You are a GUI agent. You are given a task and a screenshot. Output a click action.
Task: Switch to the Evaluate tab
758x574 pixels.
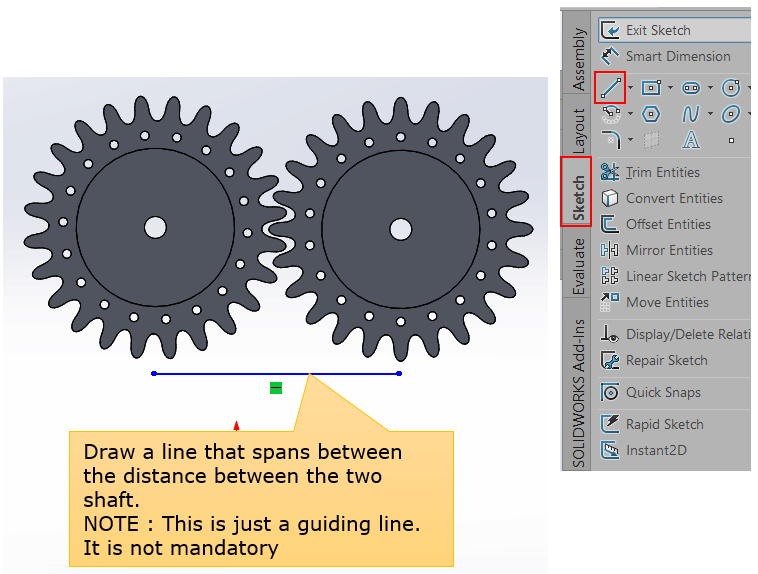pyautogui.click(x=577, y=266)
